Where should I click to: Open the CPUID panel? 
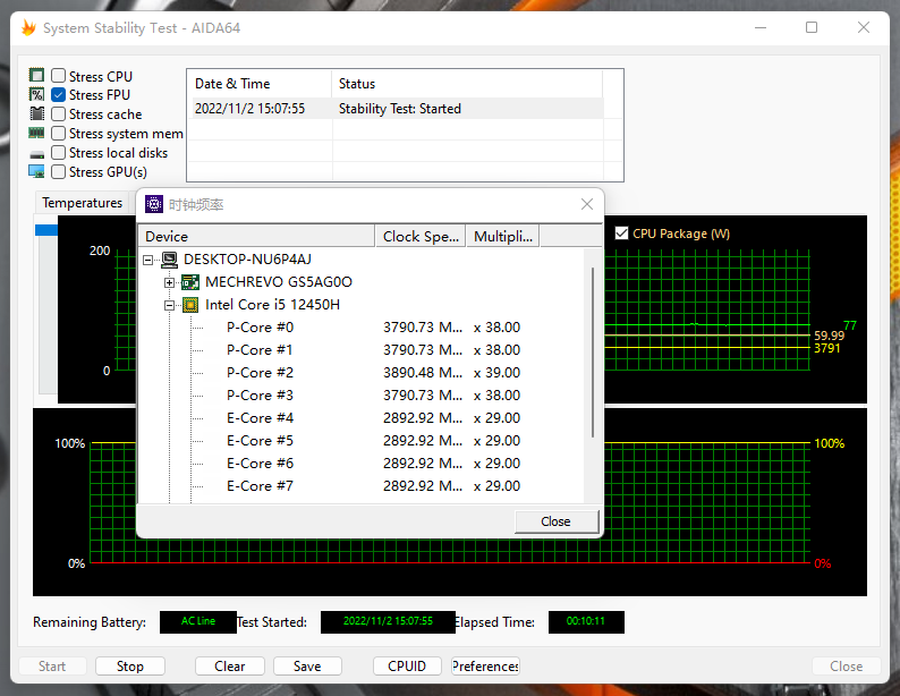[x=406, y=666]
